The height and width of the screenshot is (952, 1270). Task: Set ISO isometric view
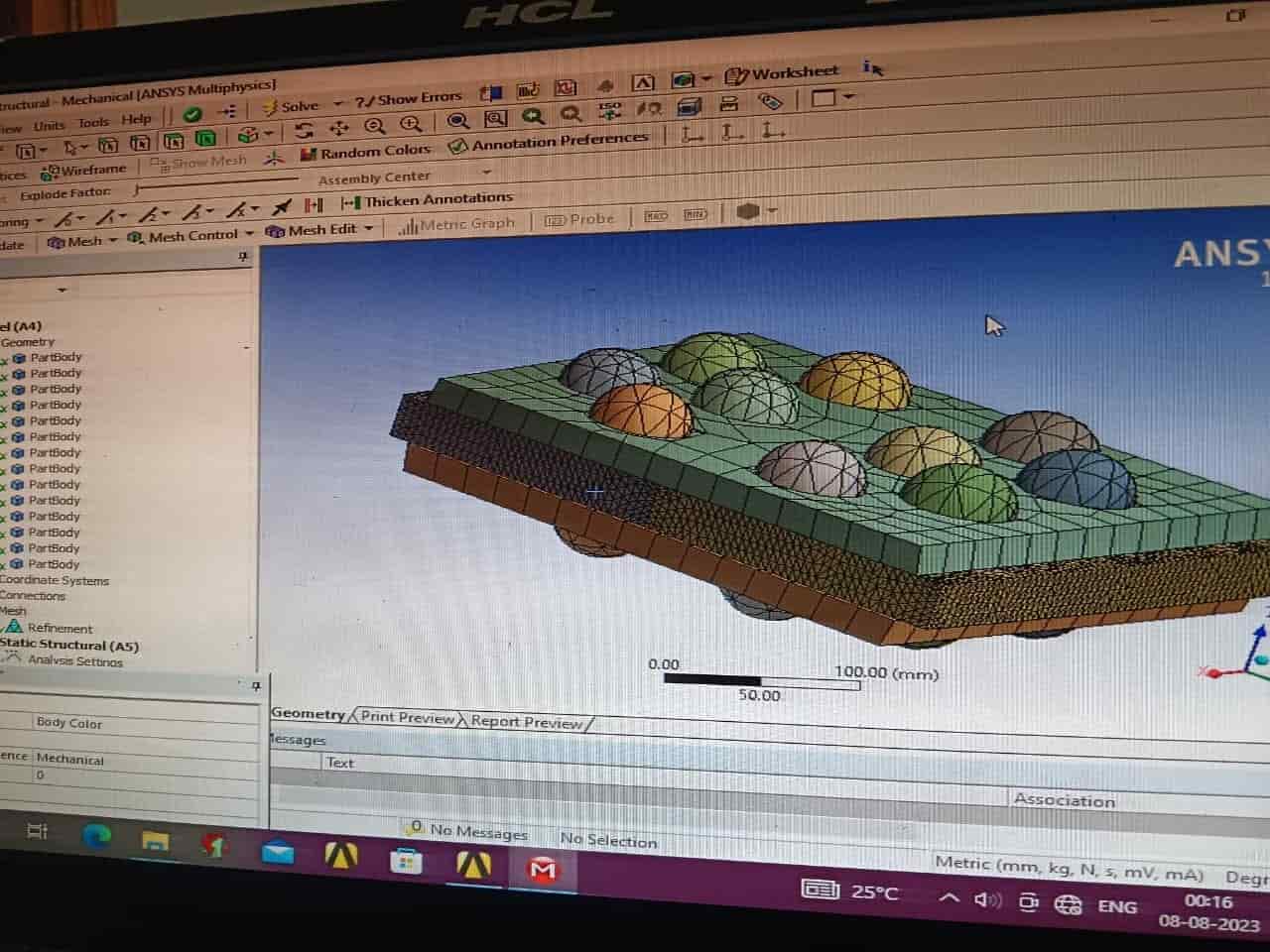(609, 110)
